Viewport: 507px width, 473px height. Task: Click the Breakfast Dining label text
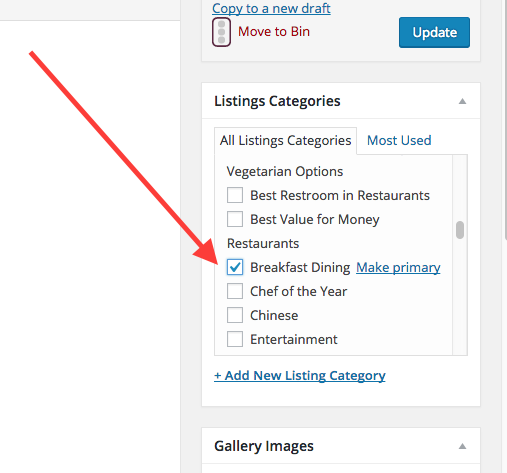300,267
